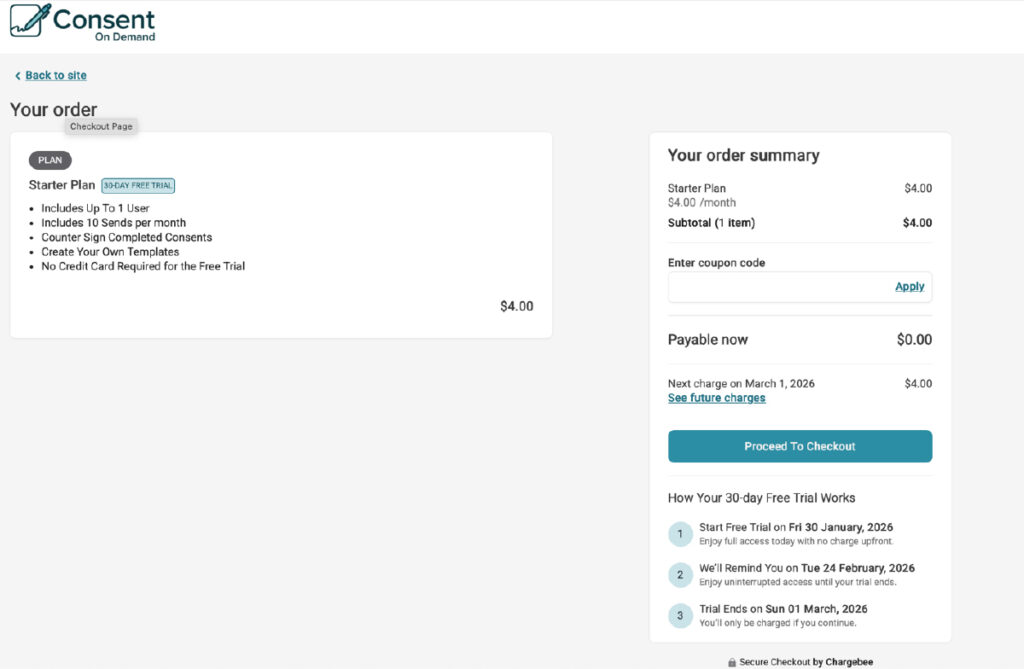
Task: Open the See future charges link
Action: pyautogui.click(x=716, y=398)
